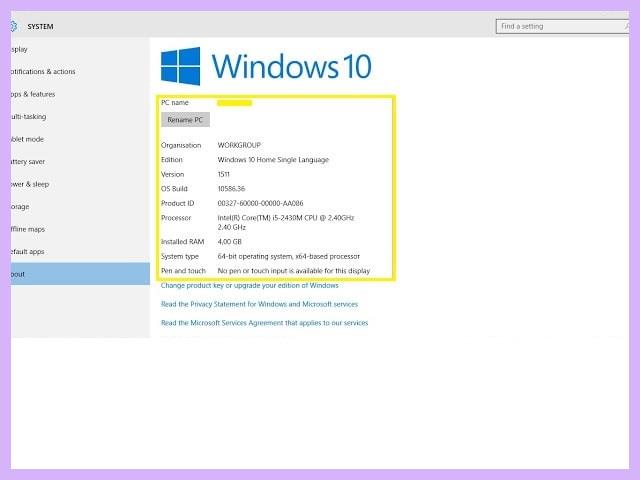640x480 pixels.
Task: Click the Installed RAM 4.00 GB value
Action: pyautogui.click(x=230, y=242)
